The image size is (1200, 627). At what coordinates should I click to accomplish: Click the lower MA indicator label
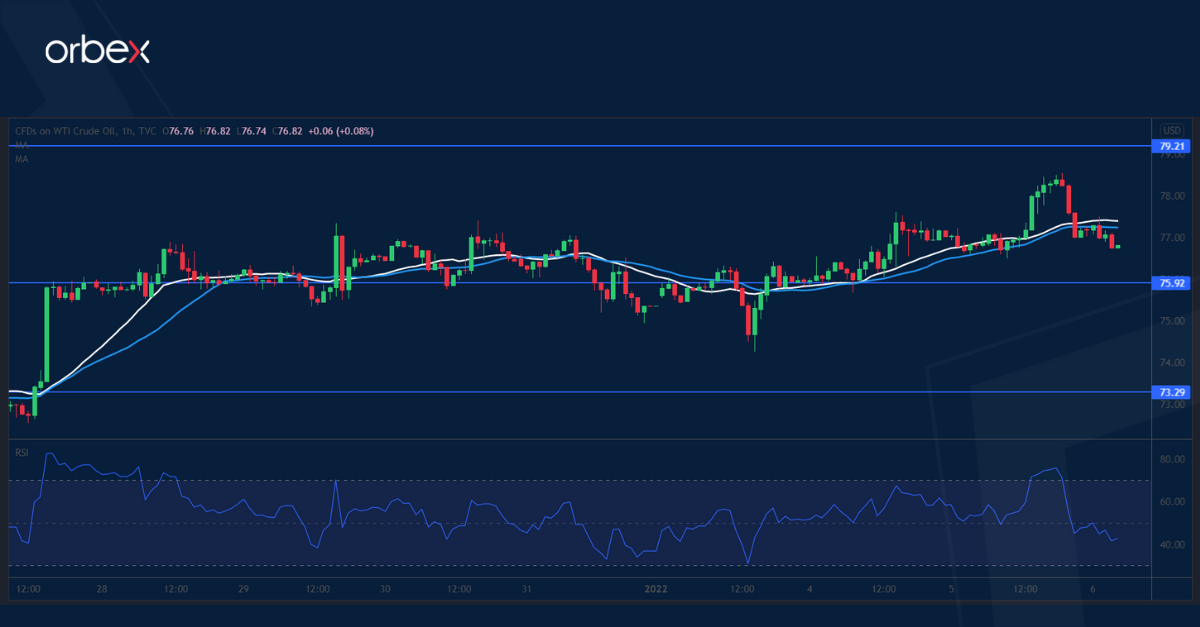pos(21,159)
